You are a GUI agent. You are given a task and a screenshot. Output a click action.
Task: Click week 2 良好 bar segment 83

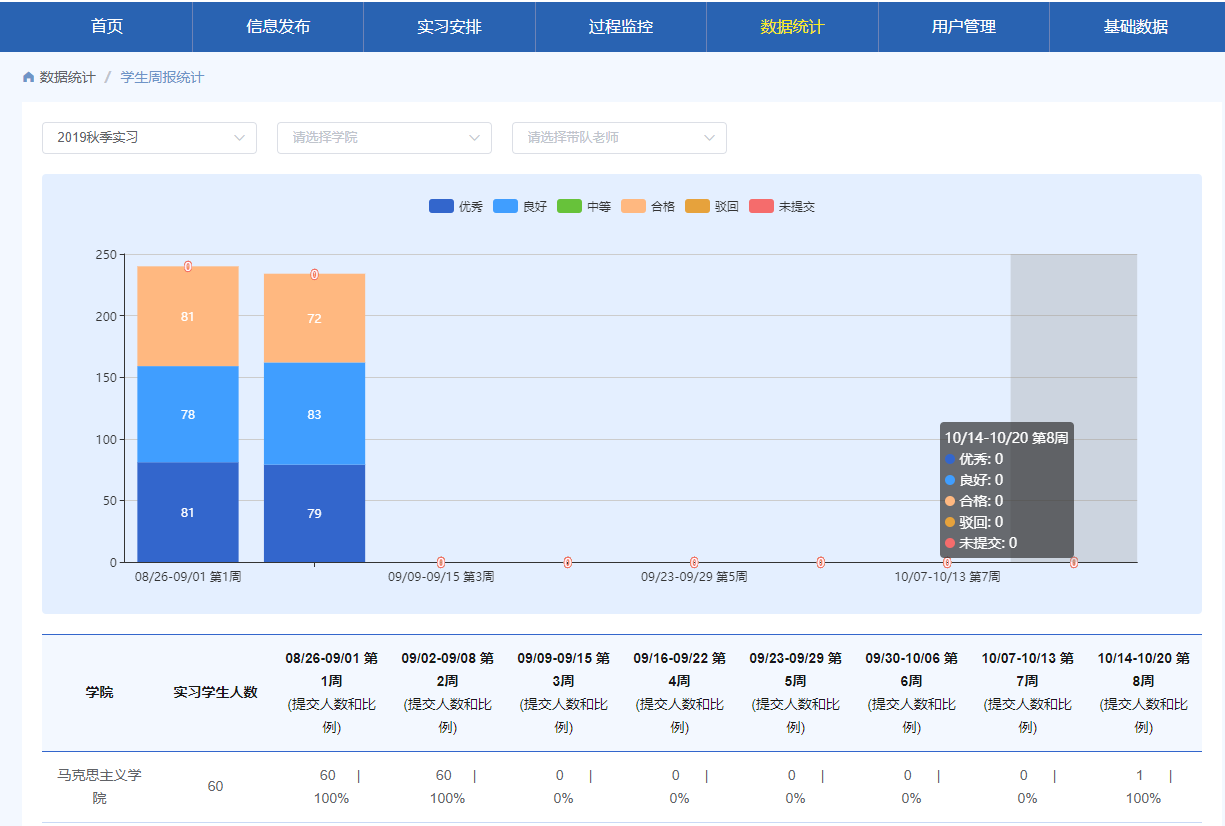tap(314, 414)
